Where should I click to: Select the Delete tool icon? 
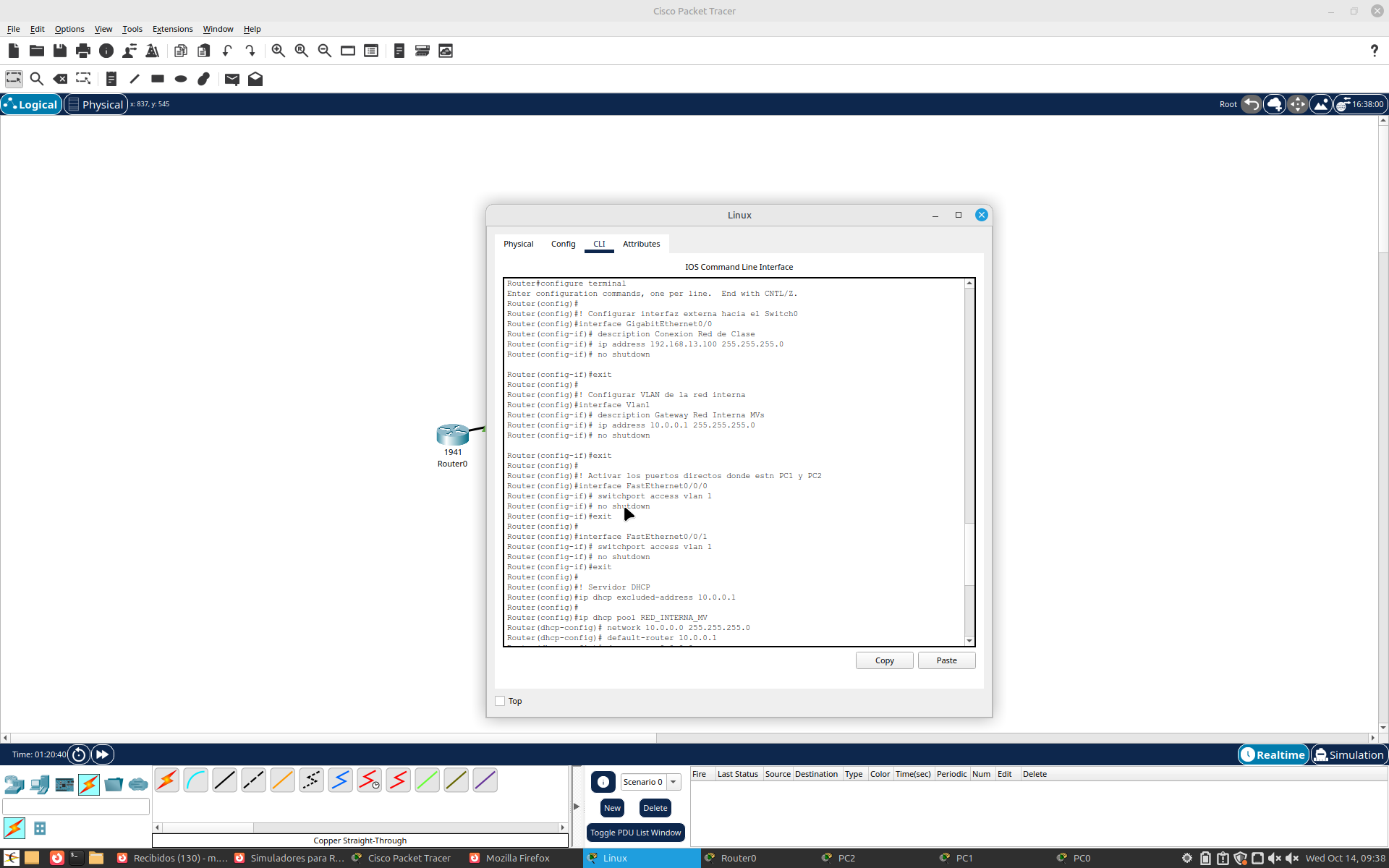pyautogui.click(x=60, y=79)
